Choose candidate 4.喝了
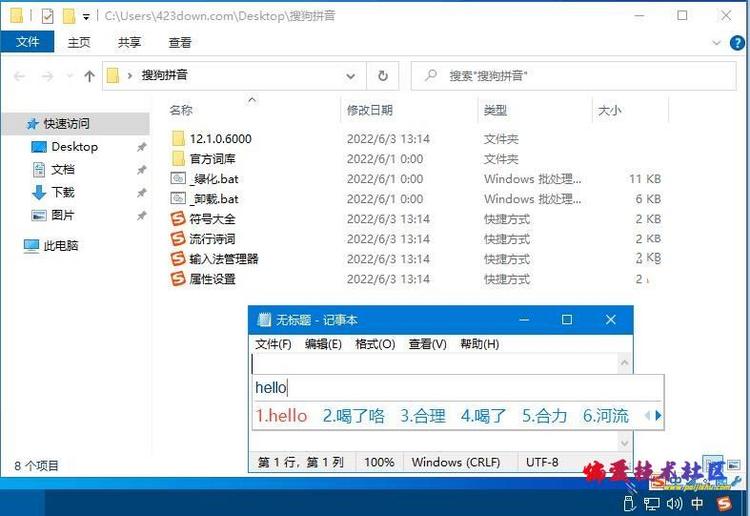This screenshot has height=516, width=750. pos(484,415)
